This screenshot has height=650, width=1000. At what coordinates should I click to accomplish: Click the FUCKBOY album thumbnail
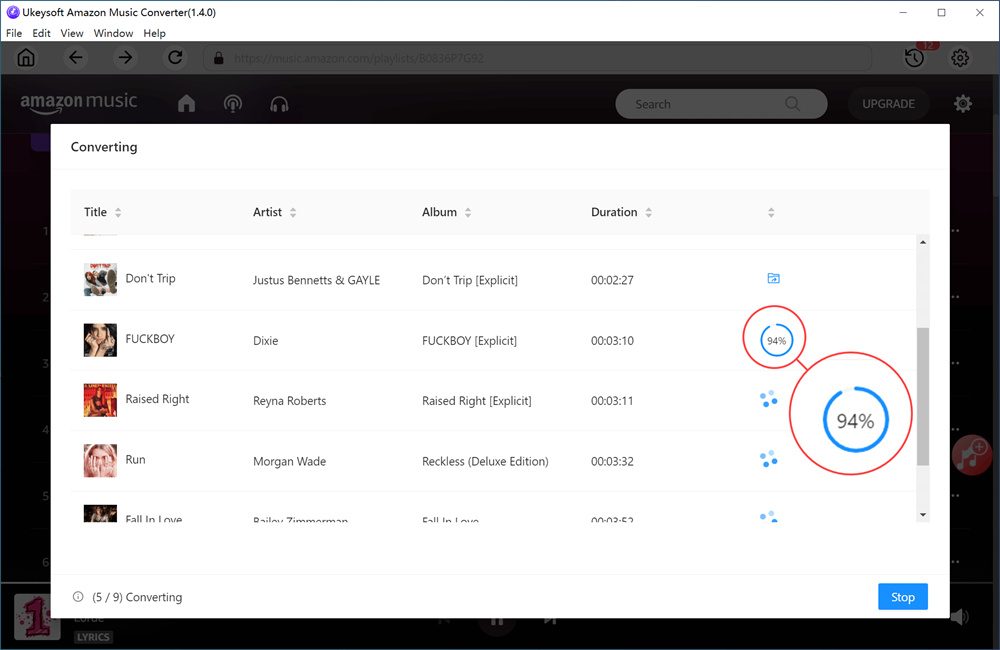(100, 340)
